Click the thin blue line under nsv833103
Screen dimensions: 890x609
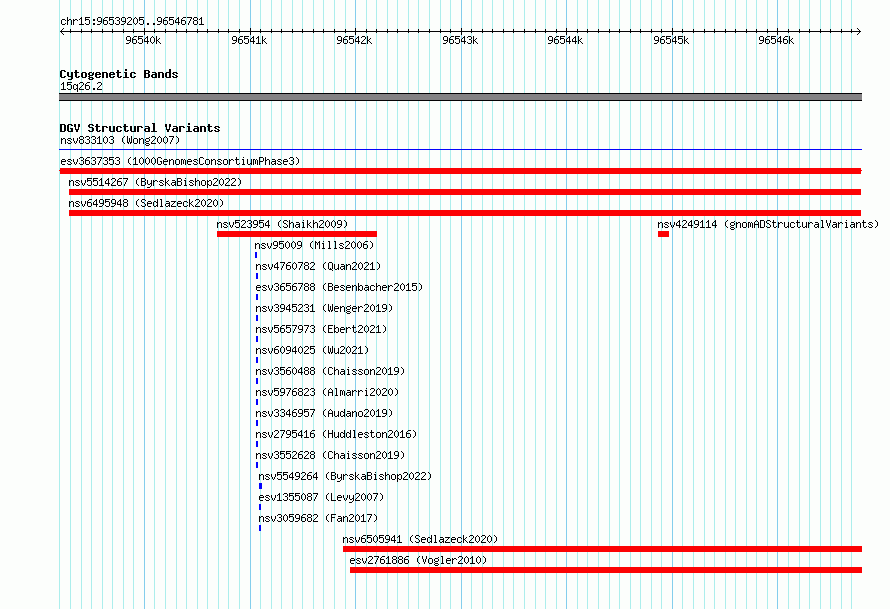coord(460,150)
